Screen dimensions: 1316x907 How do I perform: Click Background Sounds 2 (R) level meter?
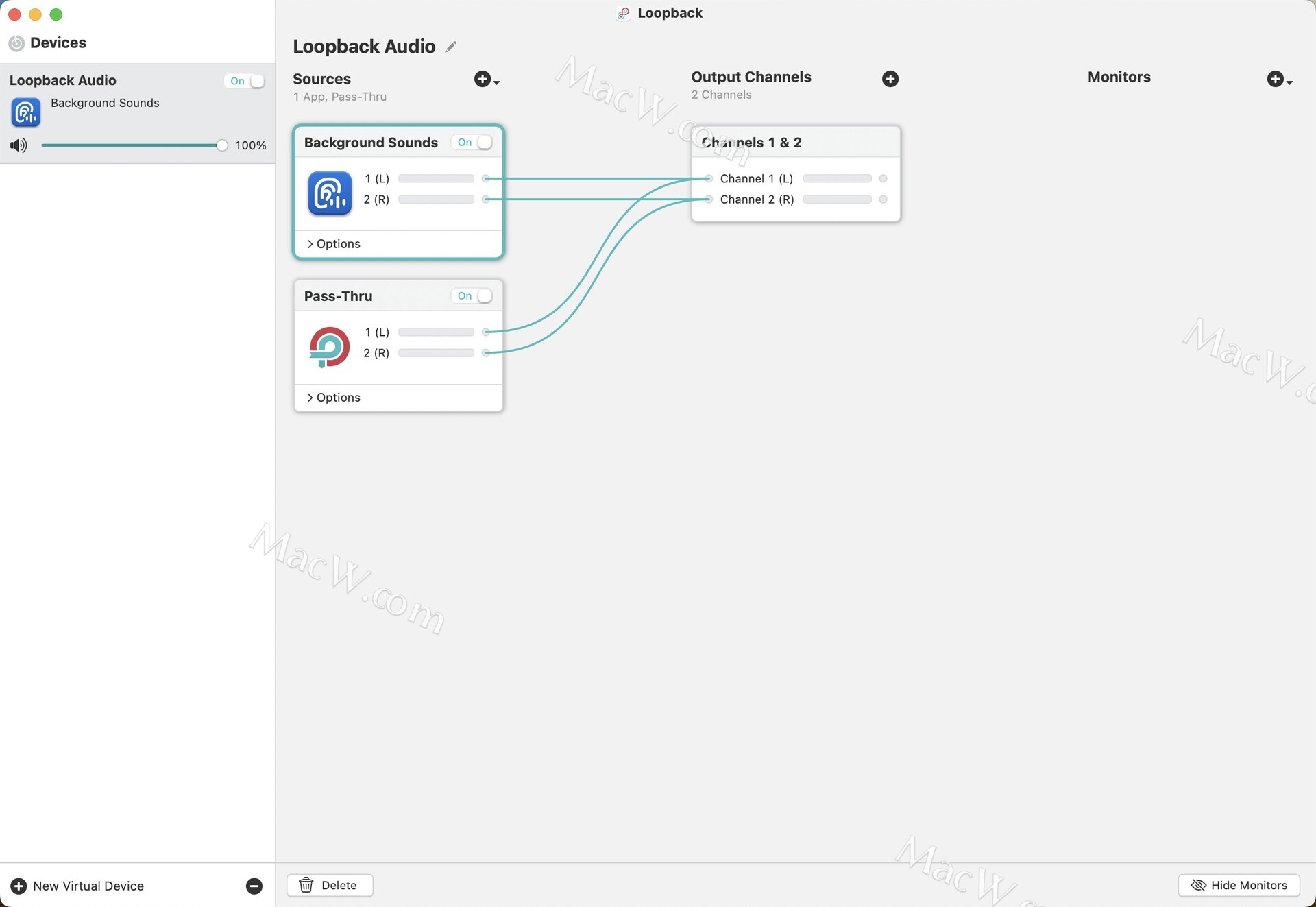tap(436, 199)
